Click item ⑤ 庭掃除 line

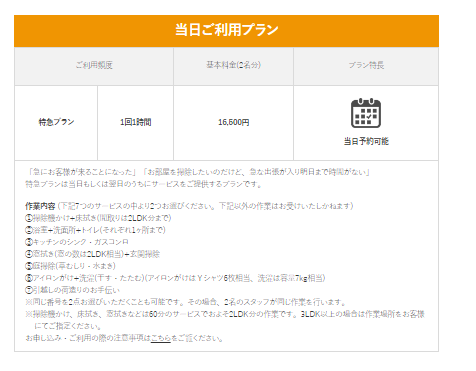[x=71, y=266]
